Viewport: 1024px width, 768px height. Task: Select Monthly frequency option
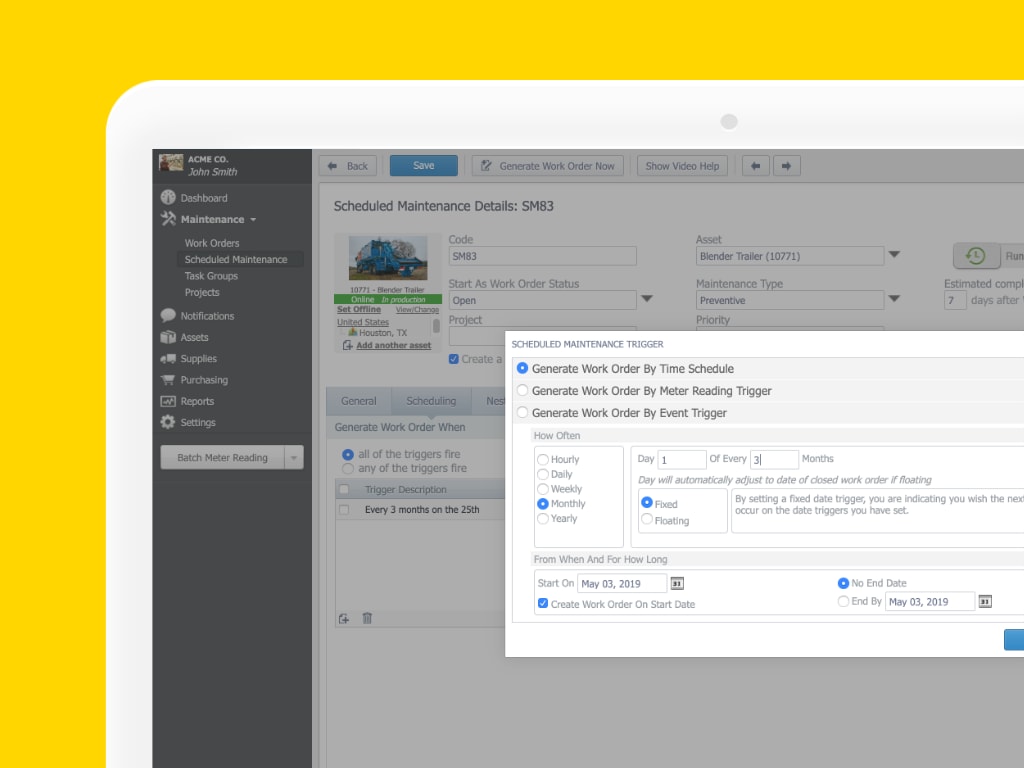[x=543, y=504]
